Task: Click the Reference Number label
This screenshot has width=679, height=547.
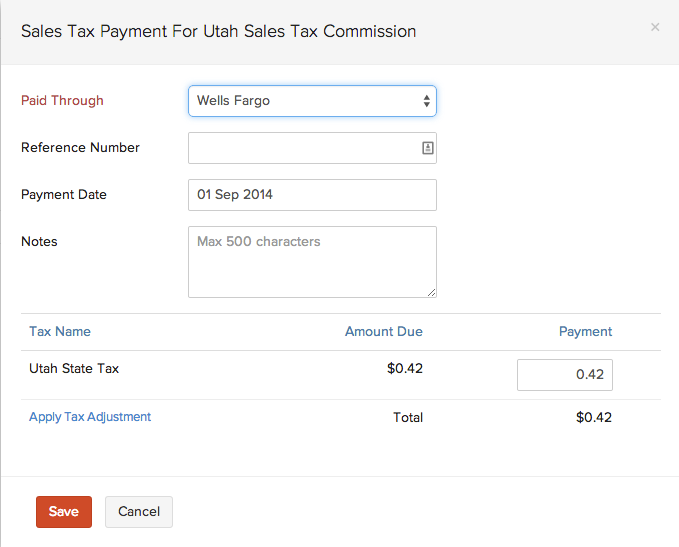Action: click(80, 148)
